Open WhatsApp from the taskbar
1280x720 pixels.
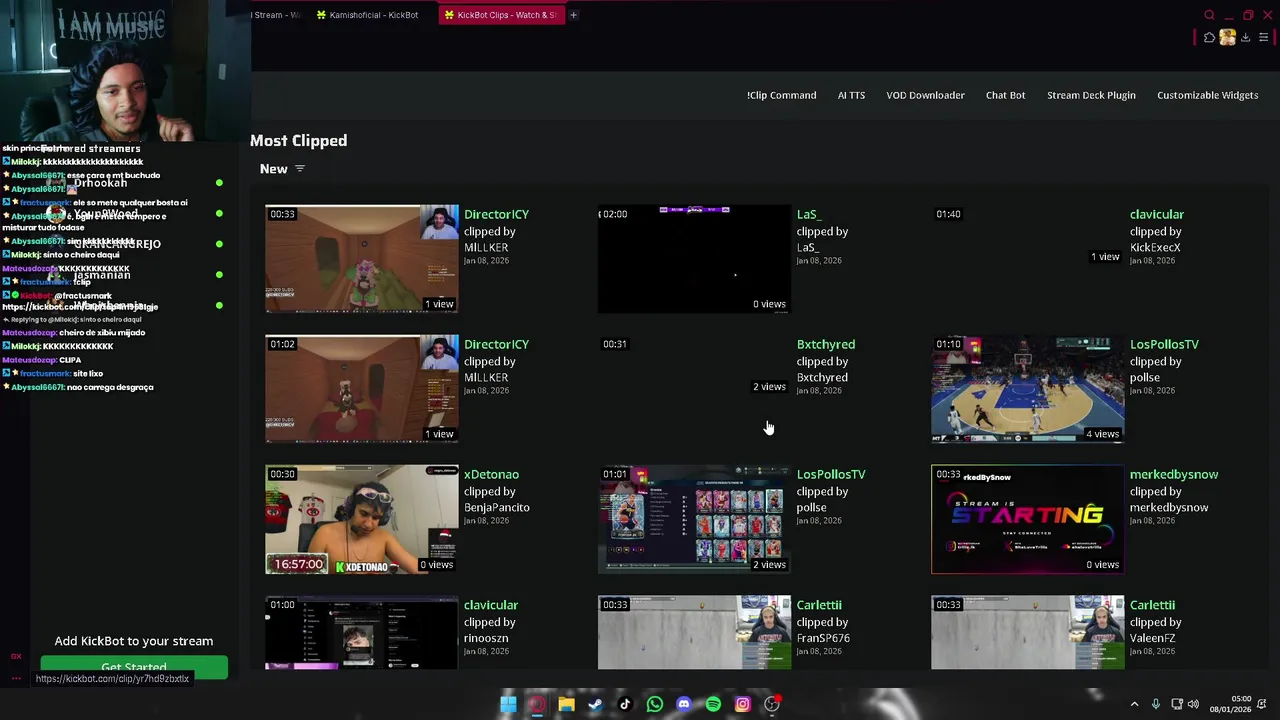click(654, 704)
